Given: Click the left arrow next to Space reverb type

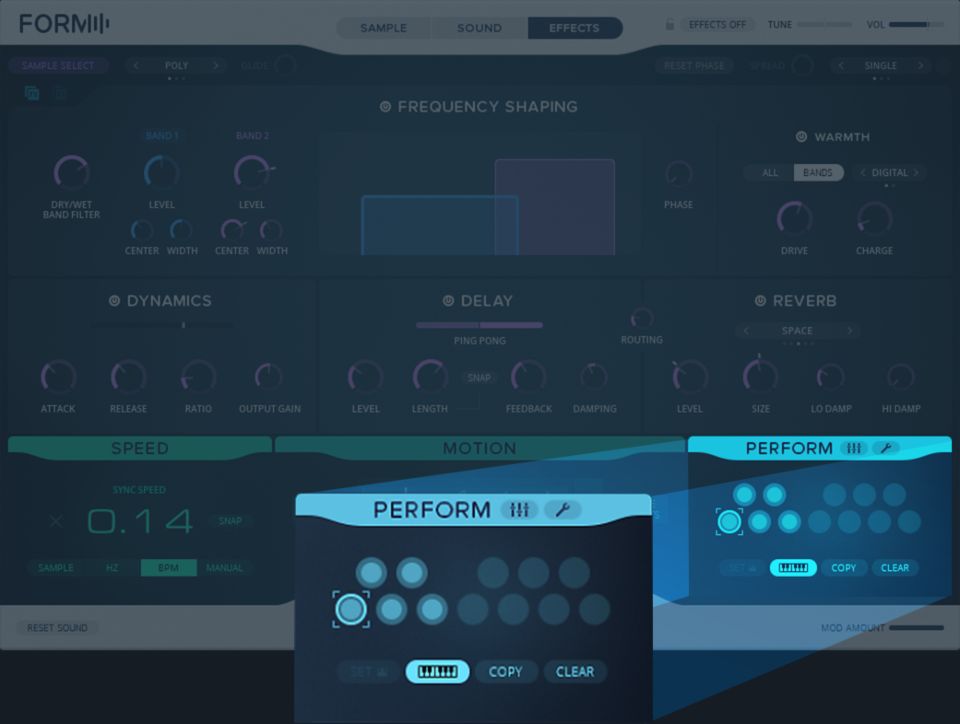Looking at the screenshot, I should 745,331.
